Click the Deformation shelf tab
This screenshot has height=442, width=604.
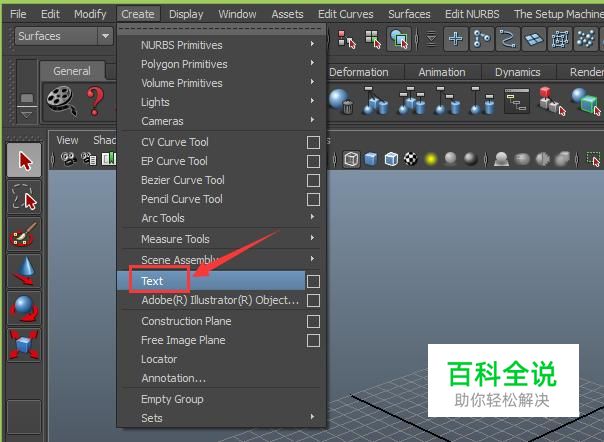click(359, 72)
